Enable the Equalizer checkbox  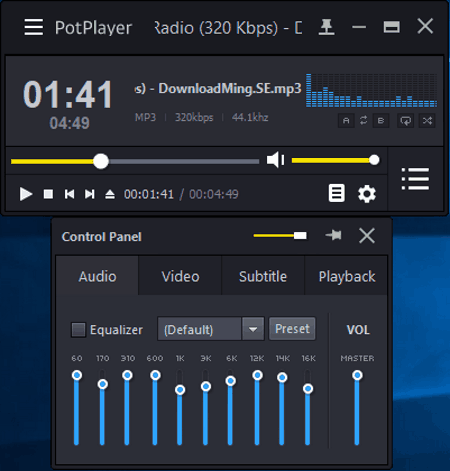click(78, 330)
